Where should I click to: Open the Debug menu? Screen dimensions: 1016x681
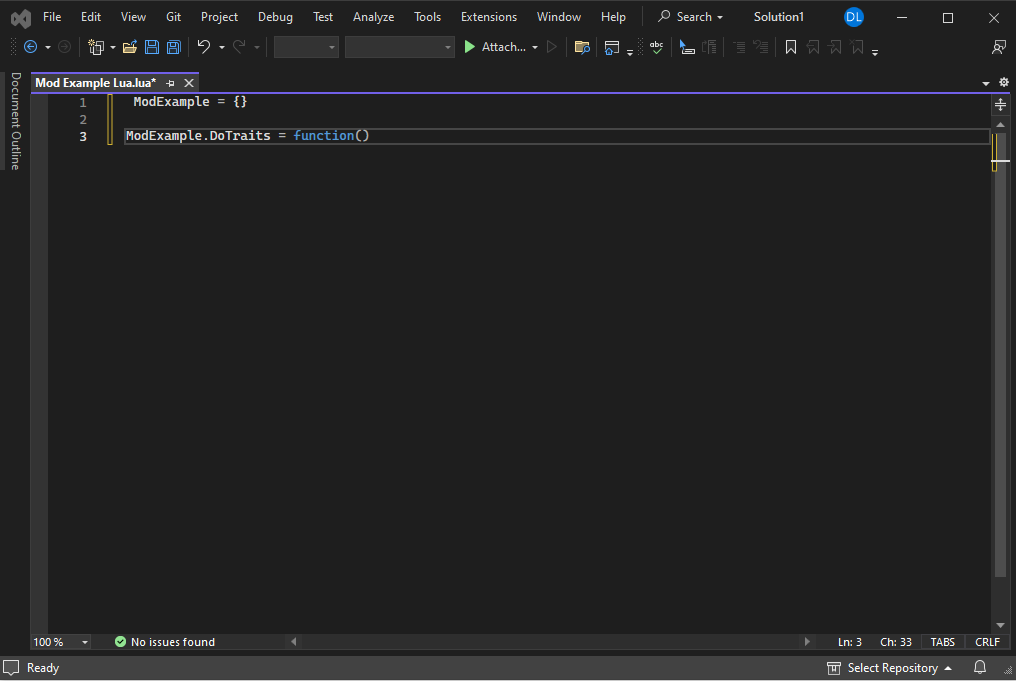point(275,17)
